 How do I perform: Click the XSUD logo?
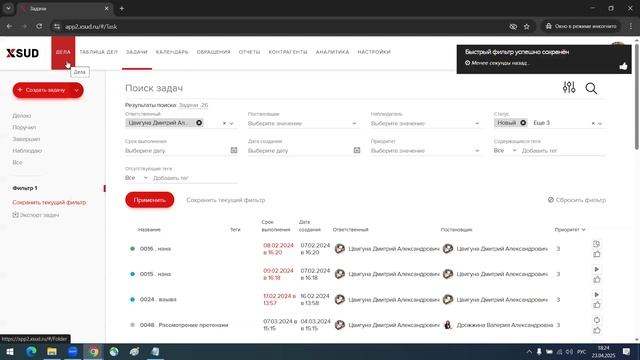point(22,53)
